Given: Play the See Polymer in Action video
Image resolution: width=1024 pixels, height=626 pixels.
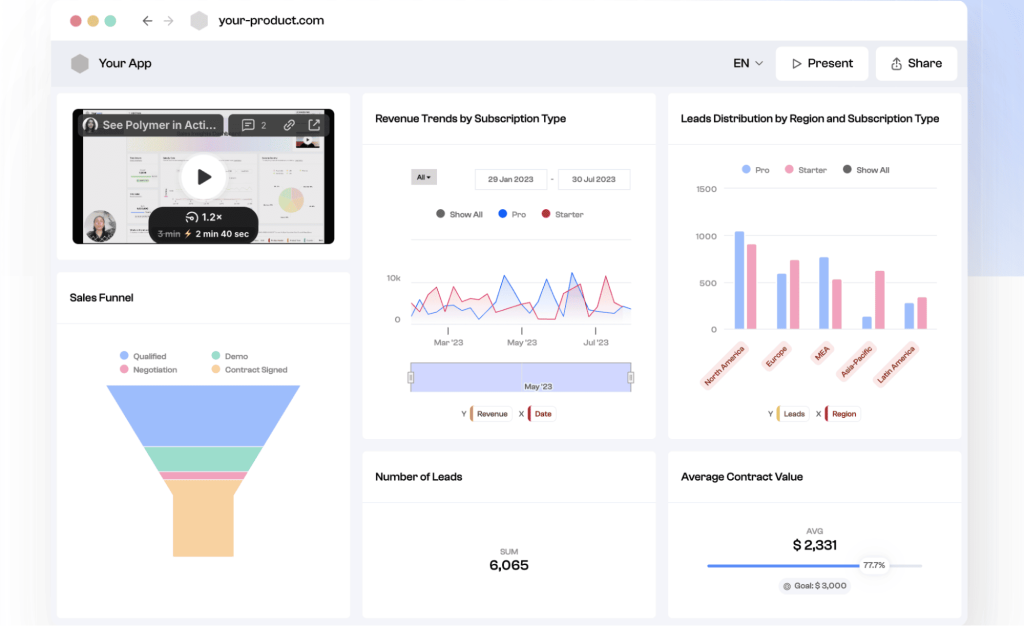Looking at the screenshot, I should pyautogui.click(x=203, y=176).
